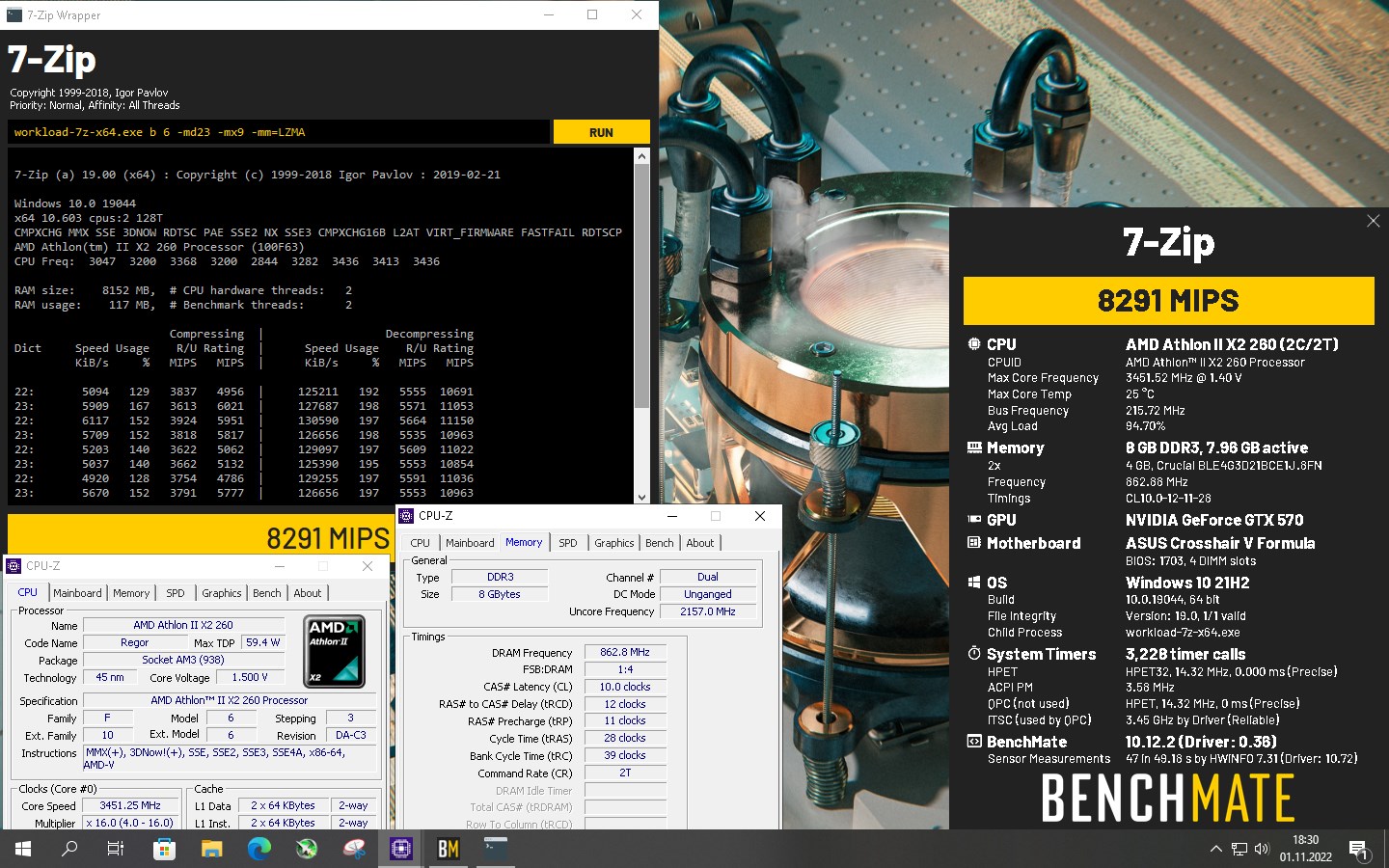Click the Core Speed value '3451.25 MHz'
Image resolution: width=1389 pixels, height=868 pixels.
[130, 805]
